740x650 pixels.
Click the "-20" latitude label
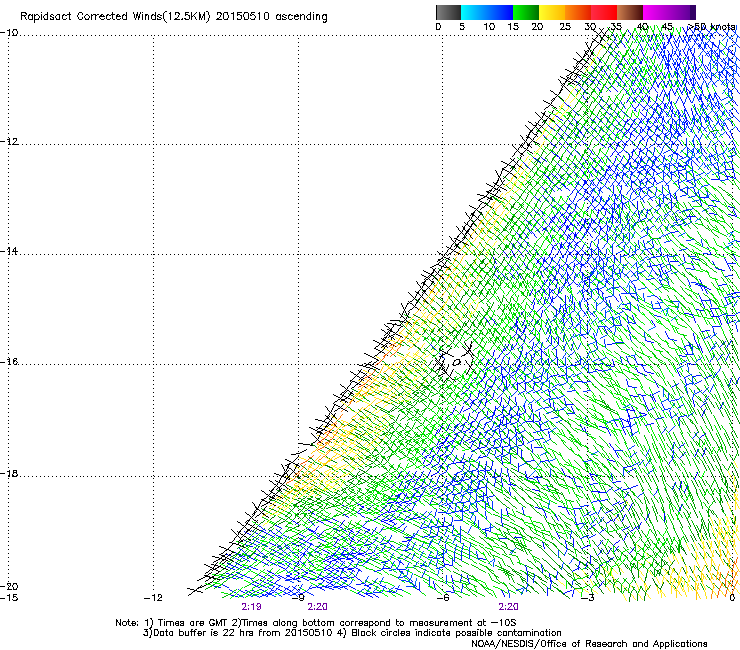coord(9,586)
